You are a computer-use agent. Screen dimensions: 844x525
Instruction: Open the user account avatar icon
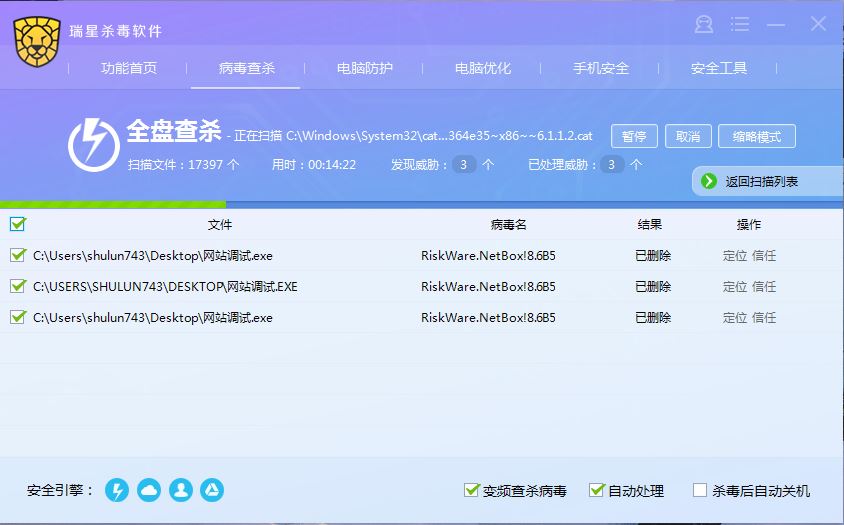pos(704,24)
